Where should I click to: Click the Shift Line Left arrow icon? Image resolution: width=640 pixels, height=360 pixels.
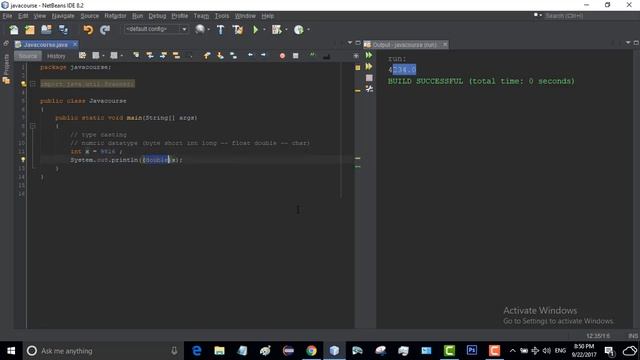tap(250, 55)
